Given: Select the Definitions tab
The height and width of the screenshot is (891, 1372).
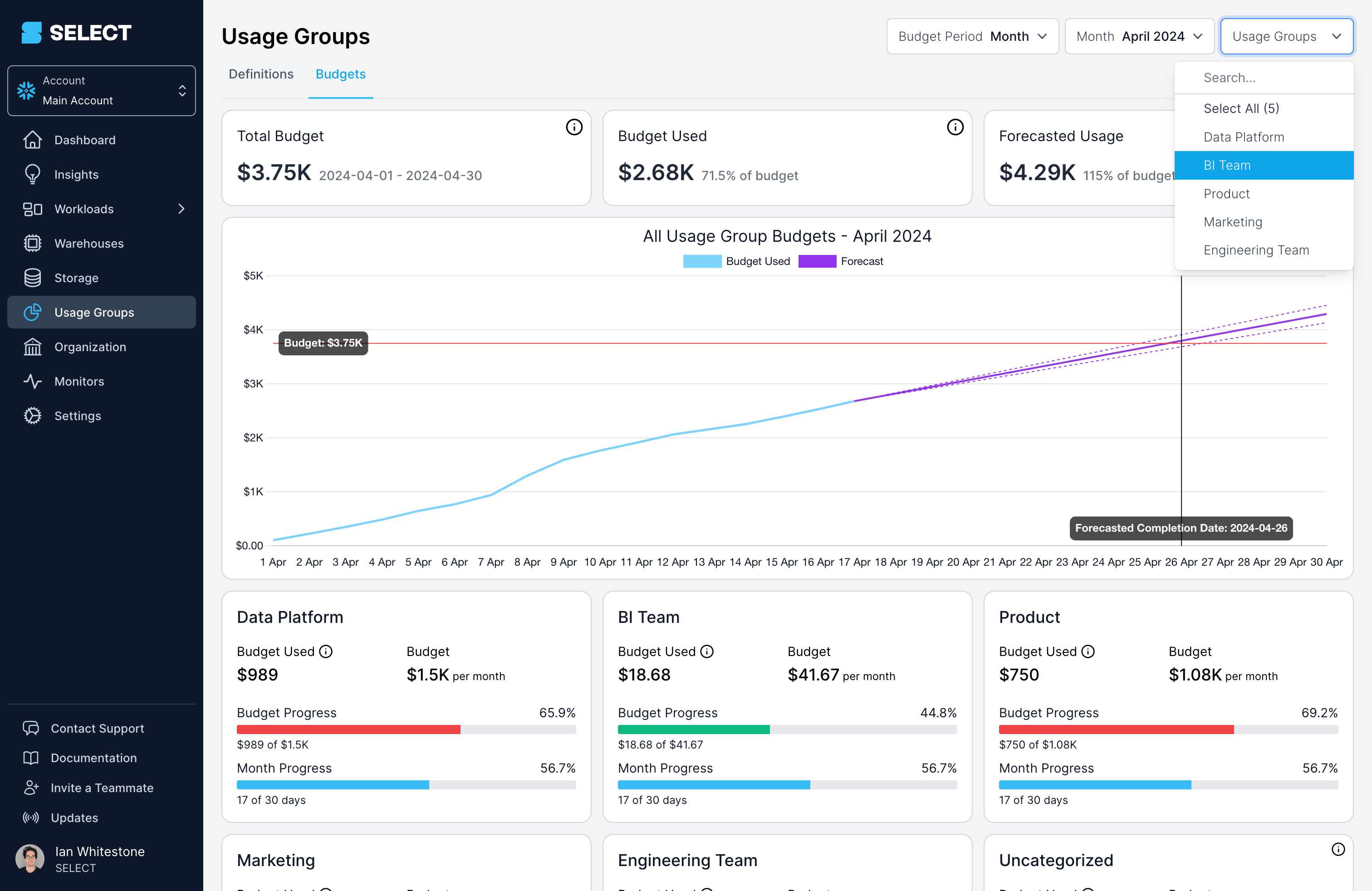Looking at the screenshot, I should point(261,73).
